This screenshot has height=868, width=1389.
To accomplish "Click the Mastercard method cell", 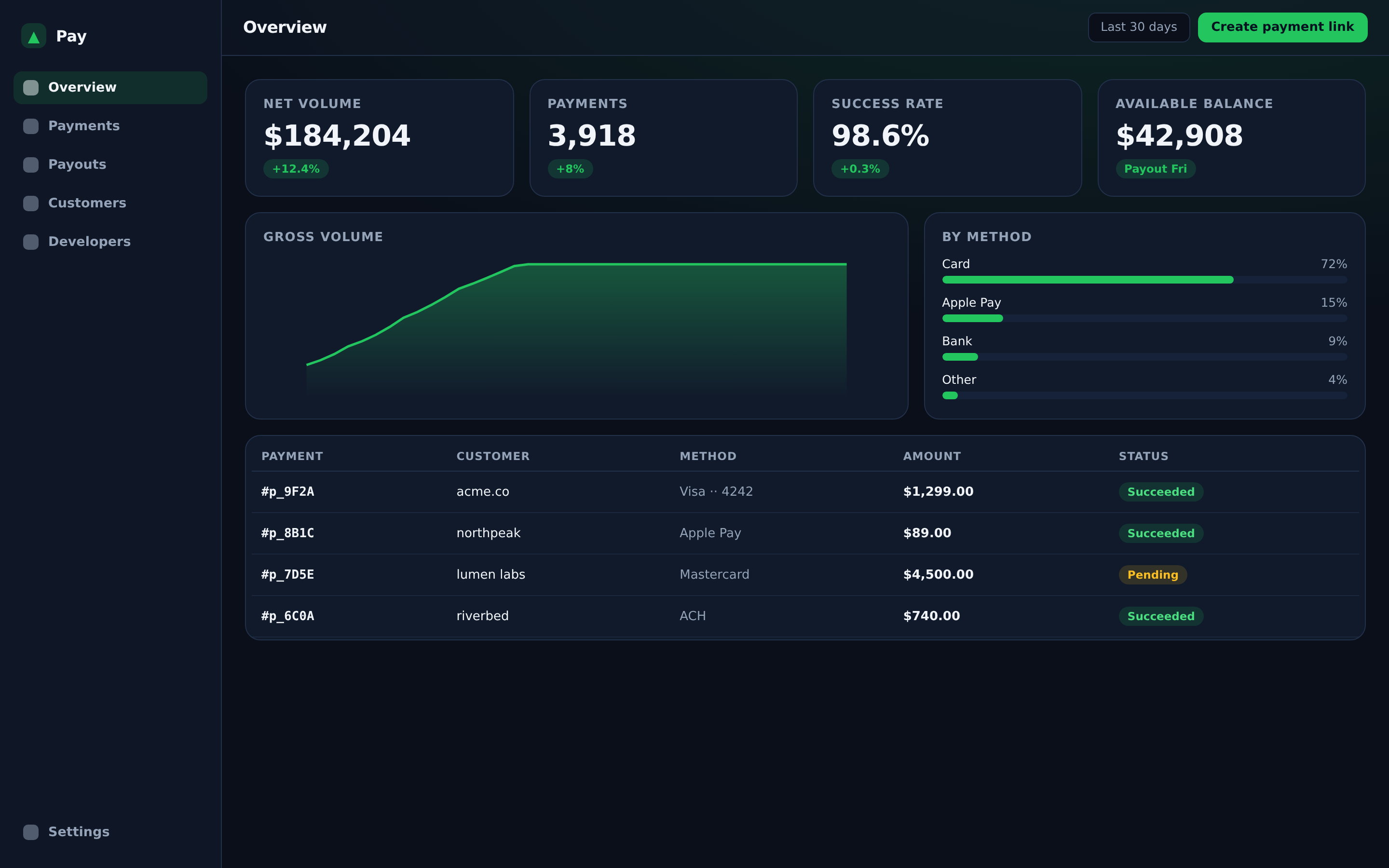I will [714, 575].
